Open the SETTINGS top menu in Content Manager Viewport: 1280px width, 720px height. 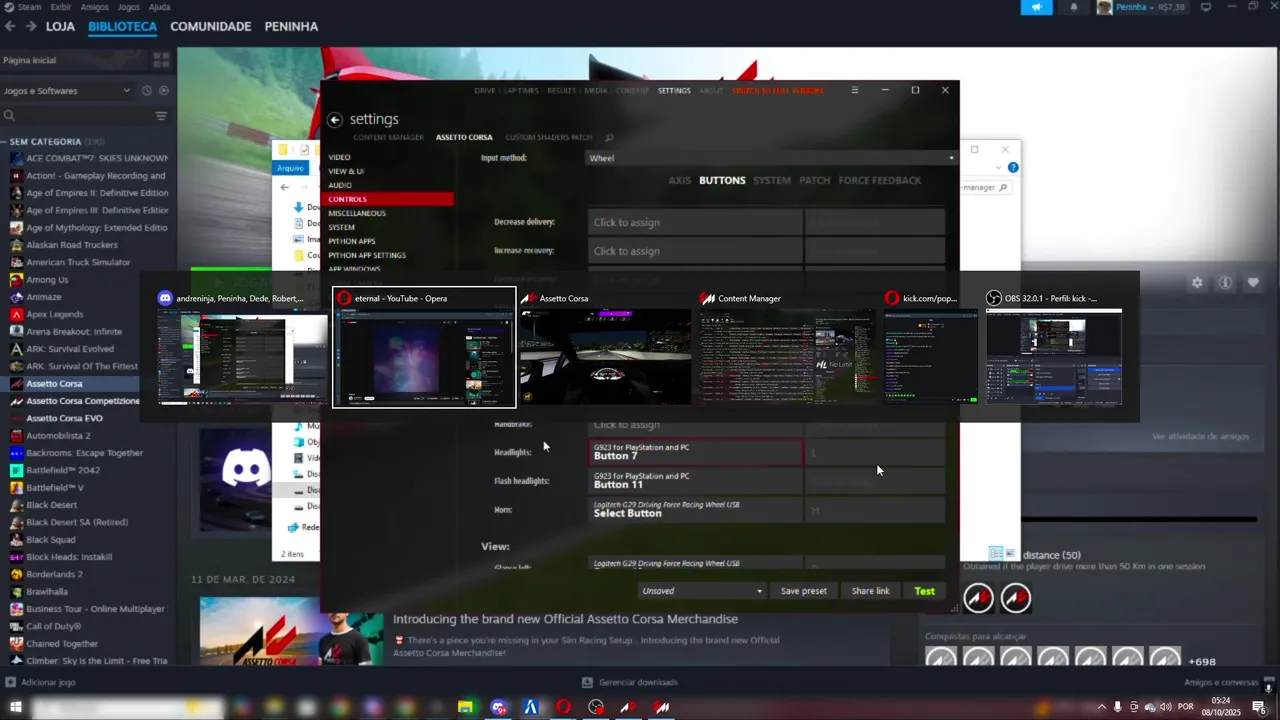[674, 90]
